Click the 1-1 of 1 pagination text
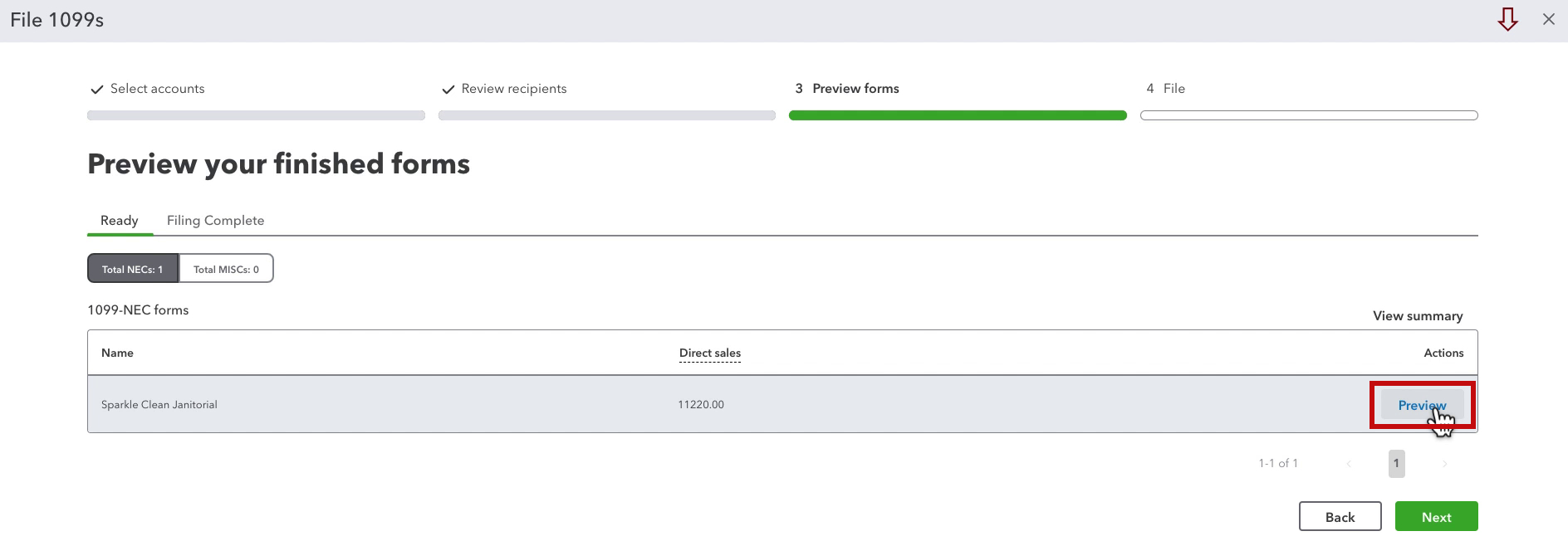The height and width of the screenshot is (541, 1568). pos(1277,464)
